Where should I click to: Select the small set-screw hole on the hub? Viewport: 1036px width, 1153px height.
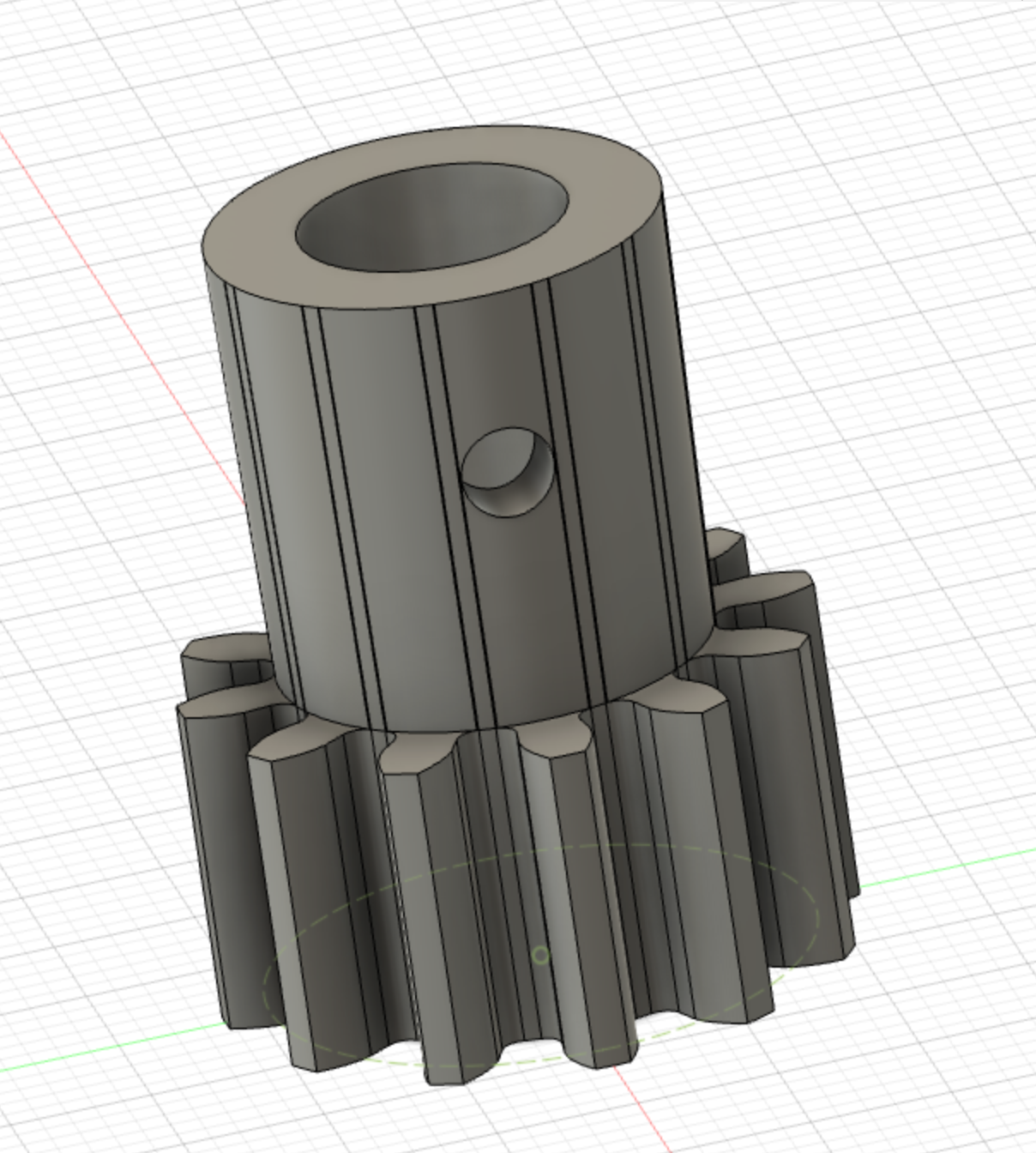coord(508,473)
